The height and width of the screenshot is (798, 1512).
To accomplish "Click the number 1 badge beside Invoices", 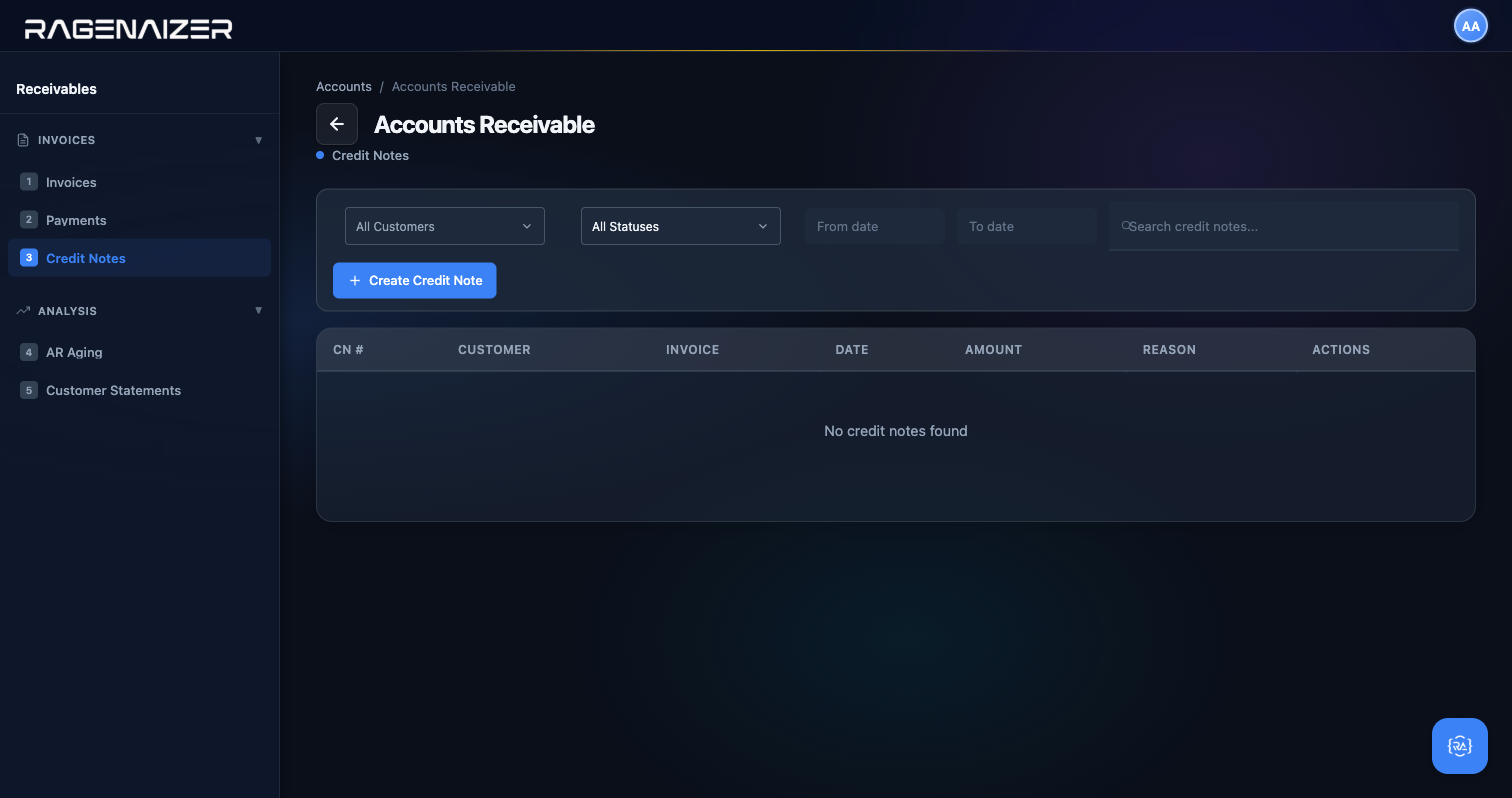I will click(29, 182).
